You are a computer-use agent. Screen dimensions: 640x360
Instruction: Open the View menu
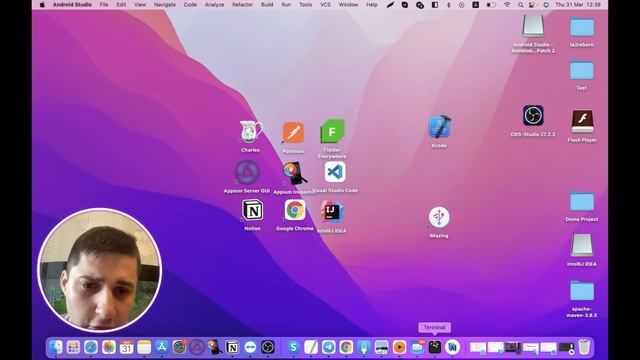point(140,5)
